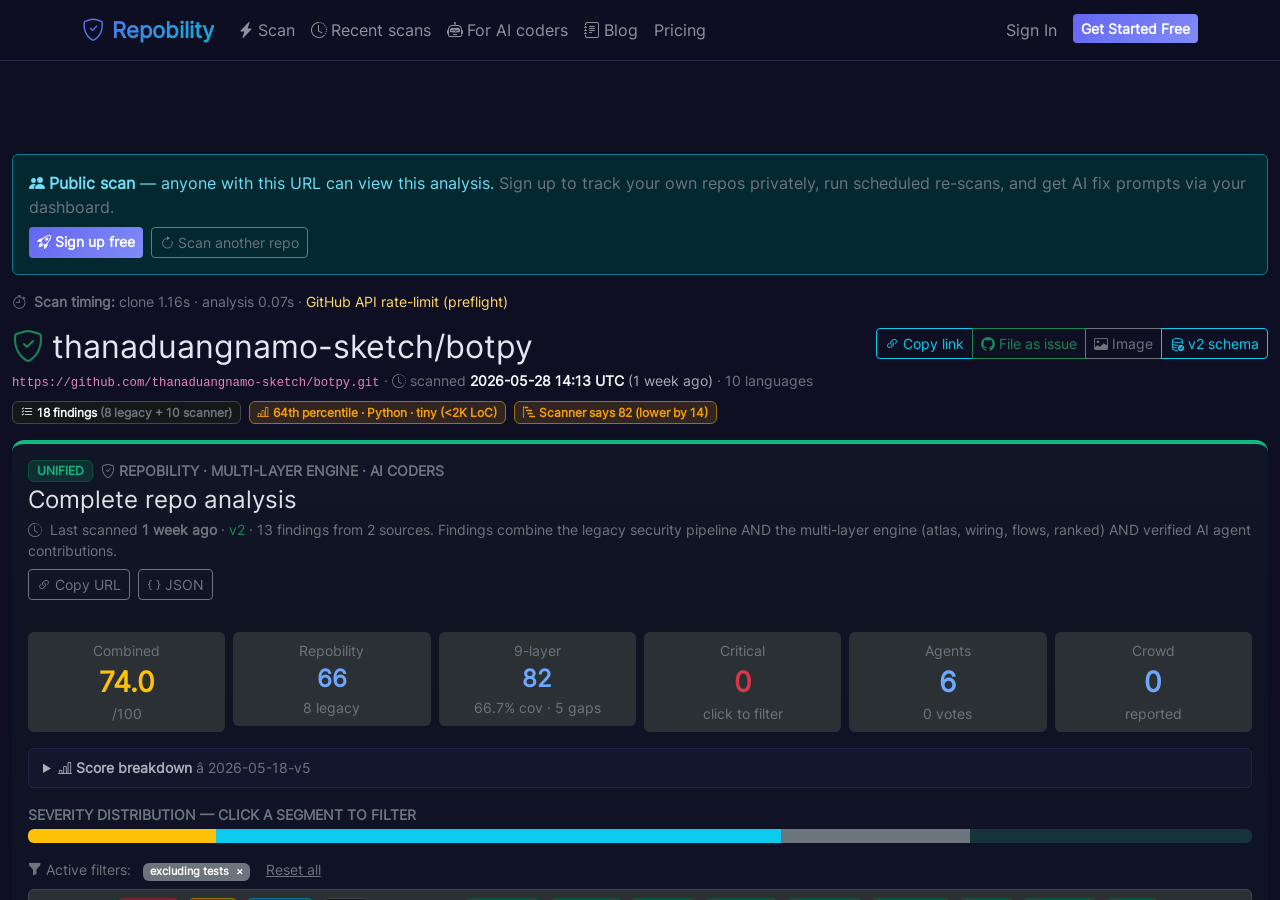Click the 2026-05-28 14:13 UTC timestamp

[x=547, y=381]
